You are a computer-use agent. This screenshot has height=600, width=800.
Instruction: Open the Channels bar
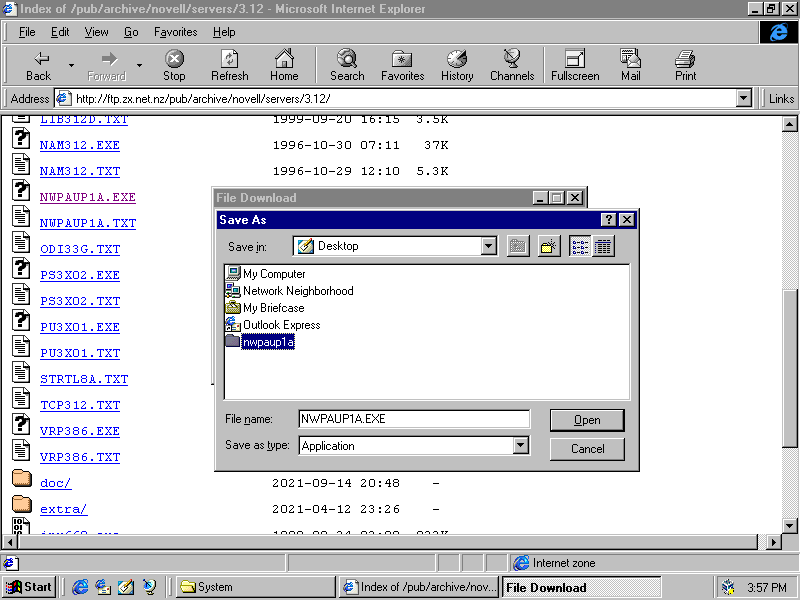[512, 65]
